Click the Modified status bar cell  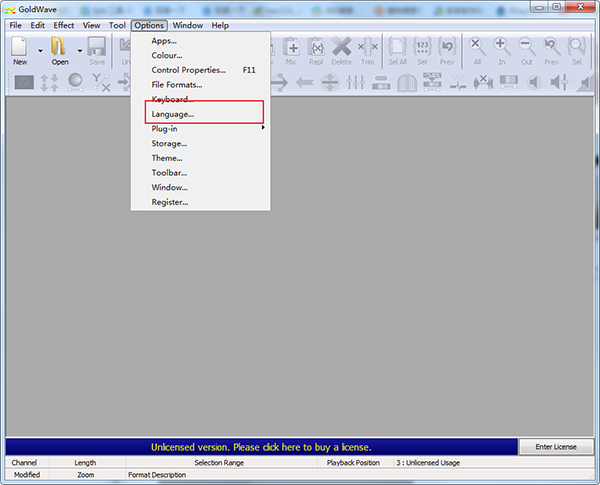tap(27, 475)
